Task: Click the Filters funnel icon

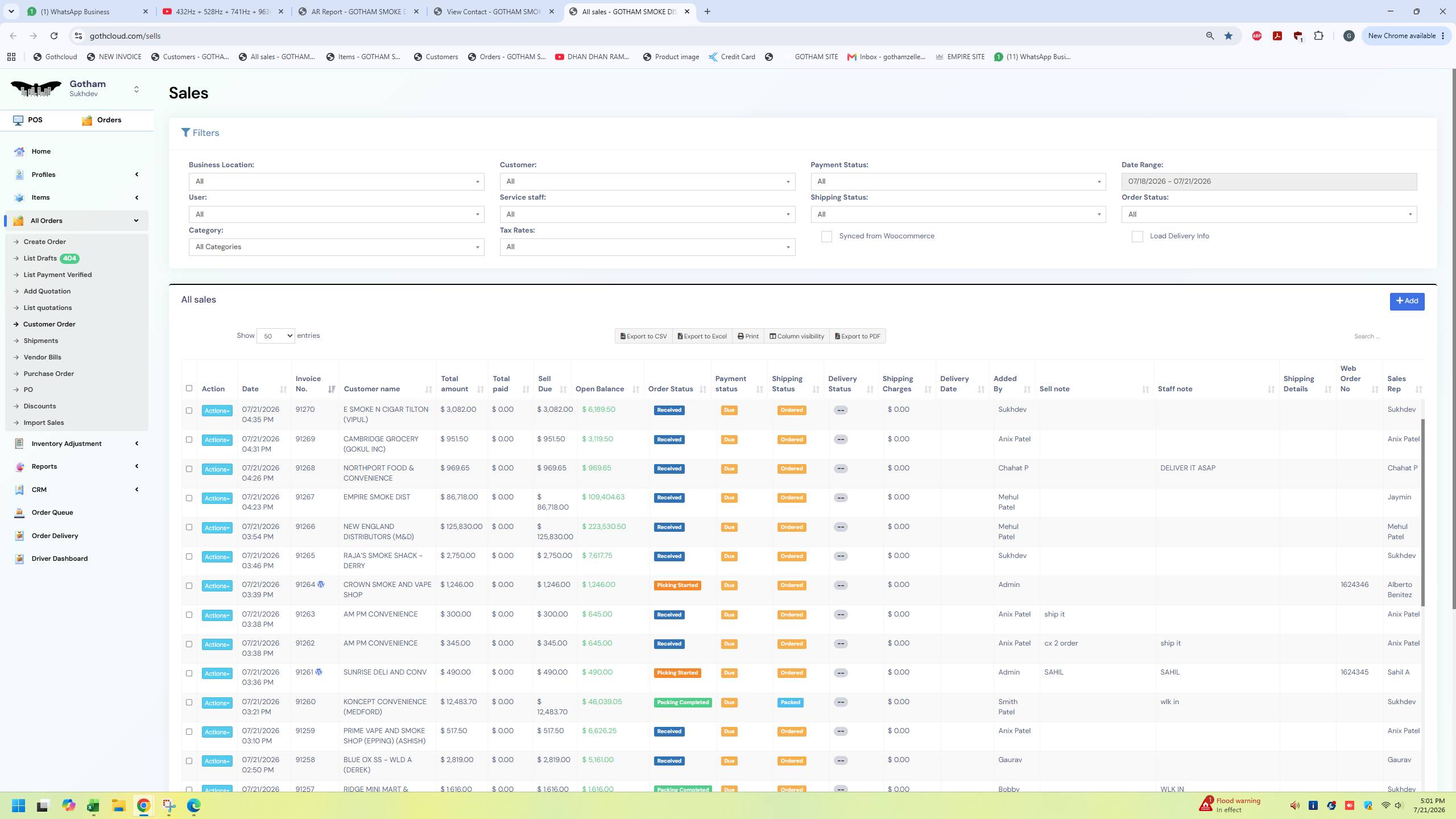Action: coord(185,133)
